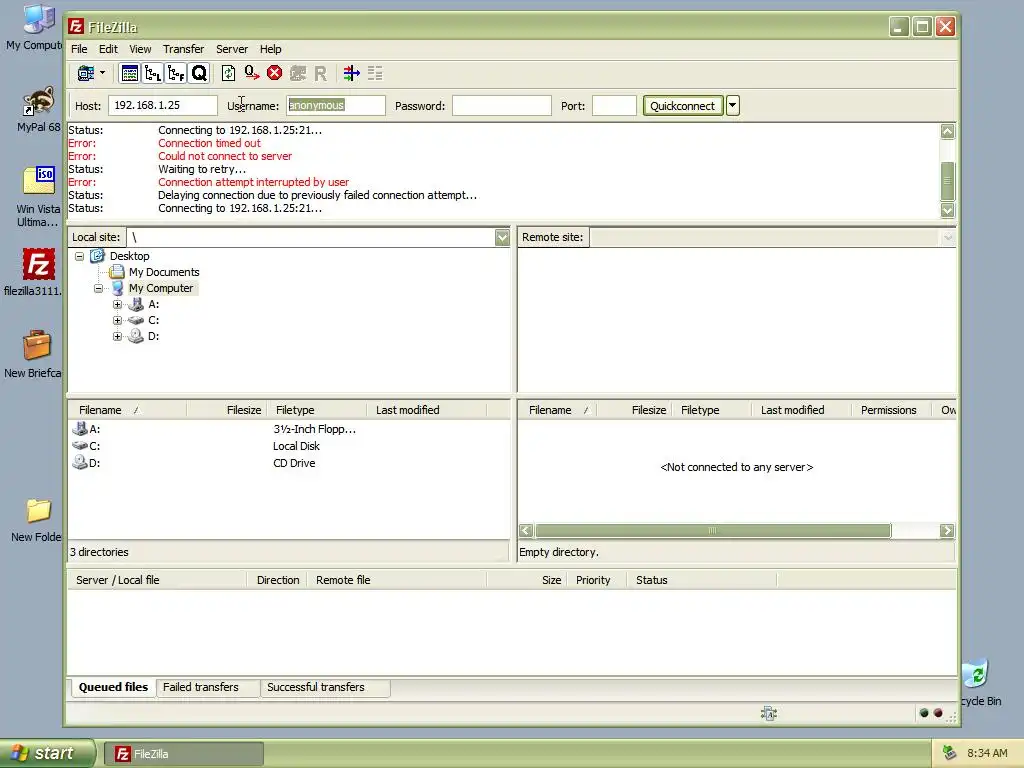The width and height of the screenshot is (1024, 768).
Task: Select My Computer in local tree
Action: [x=161, y=288]
